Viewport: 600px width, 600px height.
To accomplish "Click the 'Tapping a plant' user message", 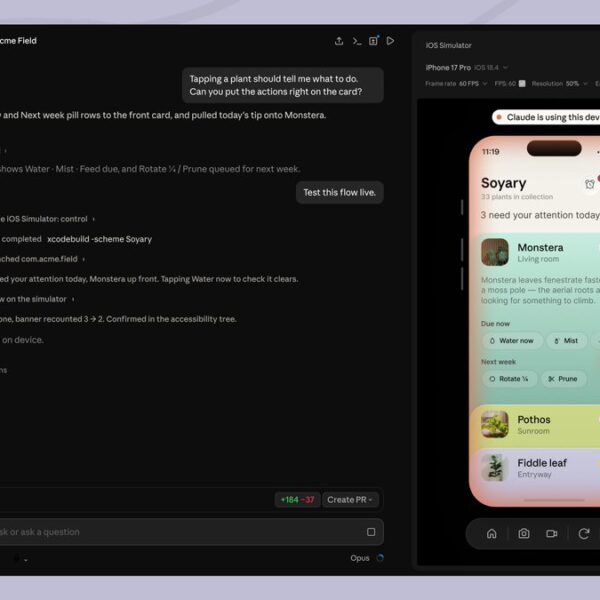I will pyautogui.click(x=283, y=85).
